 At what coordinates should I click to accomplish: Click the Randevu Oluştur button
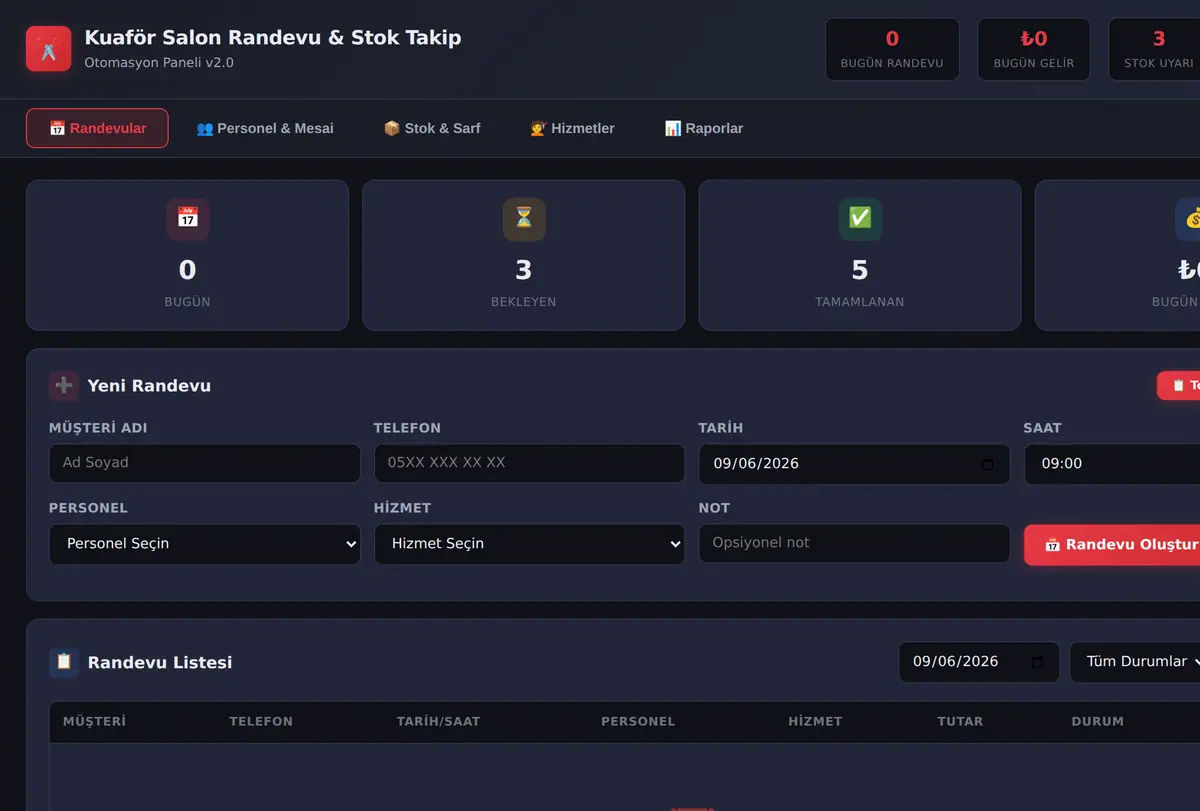pos(1112,545)
